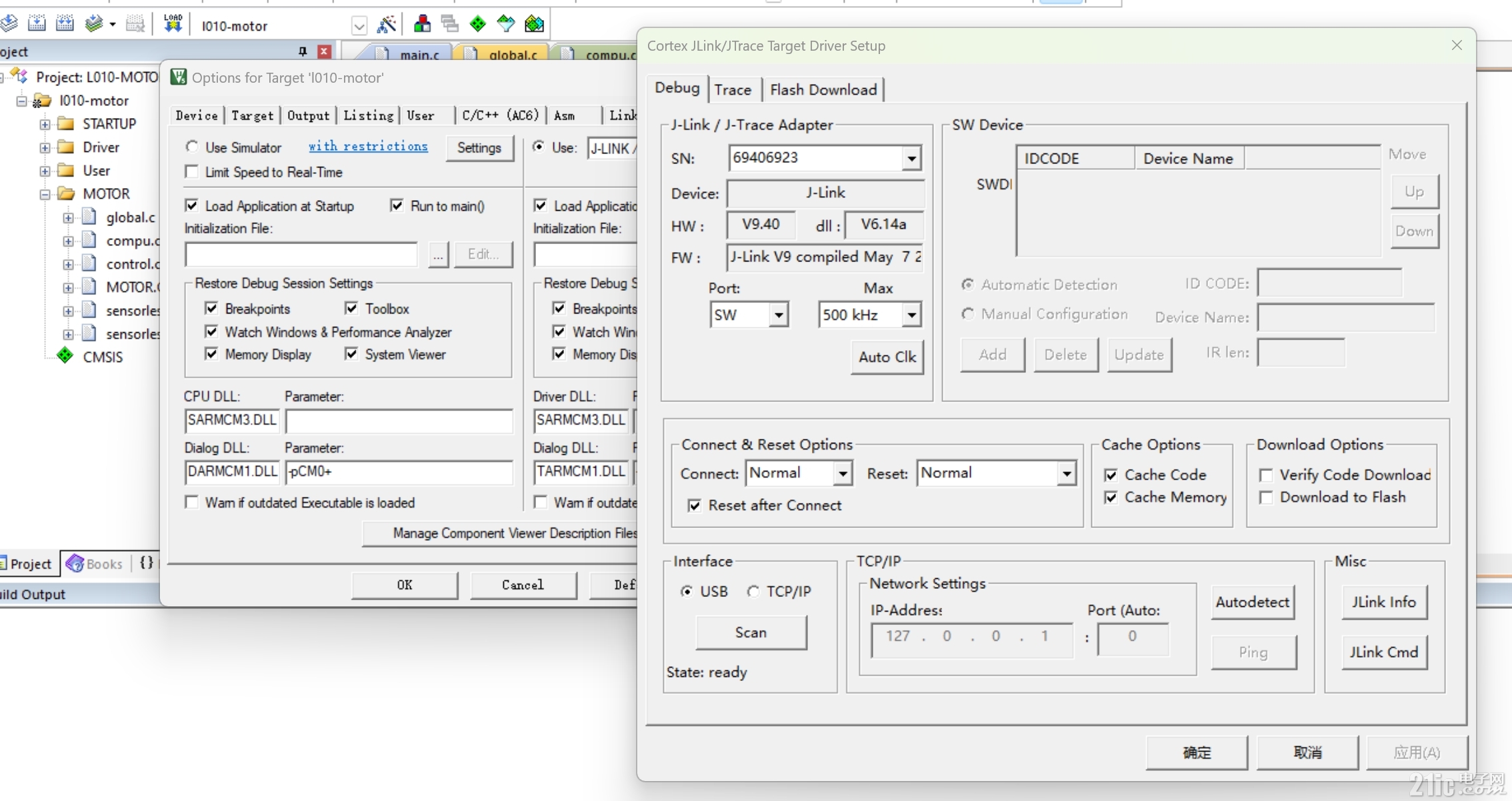Click the STARTUP folder icon in tree
Screen dimensions: 1512x801
click(x=65, y=123)
